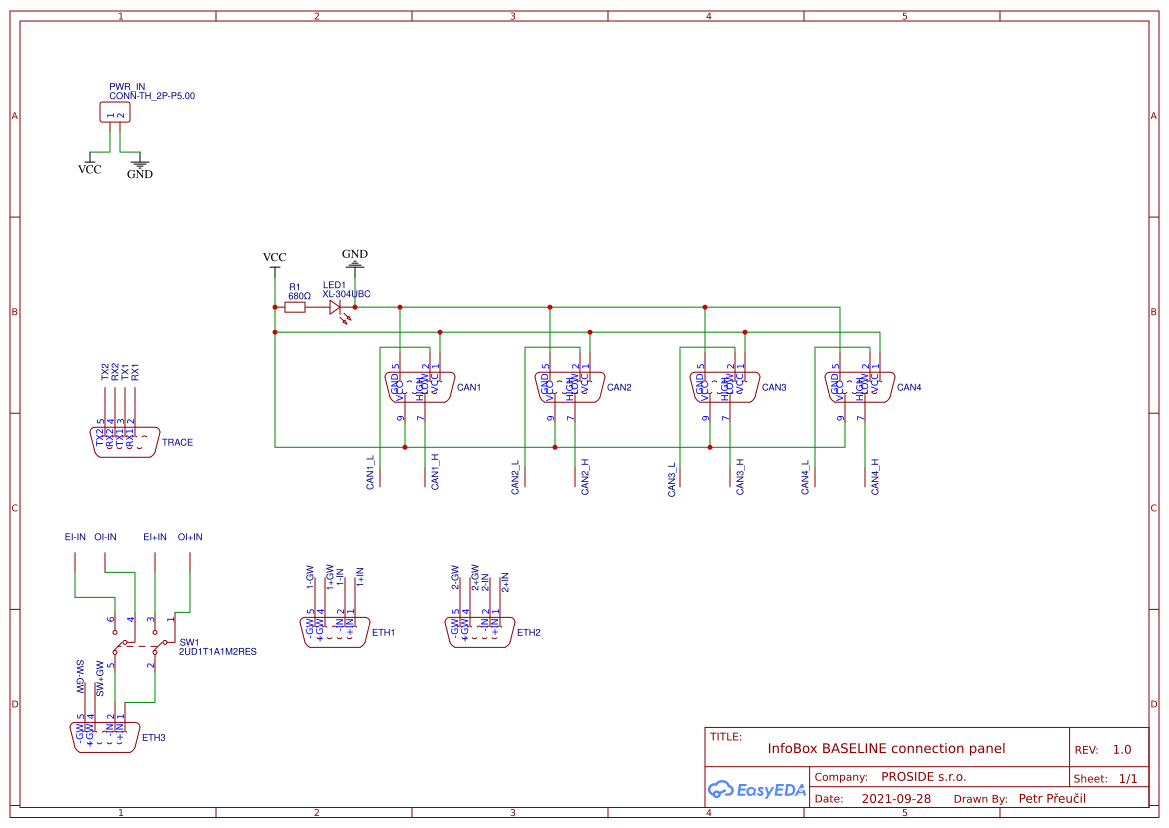Viewport: 1169px width, 828px height.
Task: Click the PROSIDE s.r.o. company name
Action: point(925,776)
